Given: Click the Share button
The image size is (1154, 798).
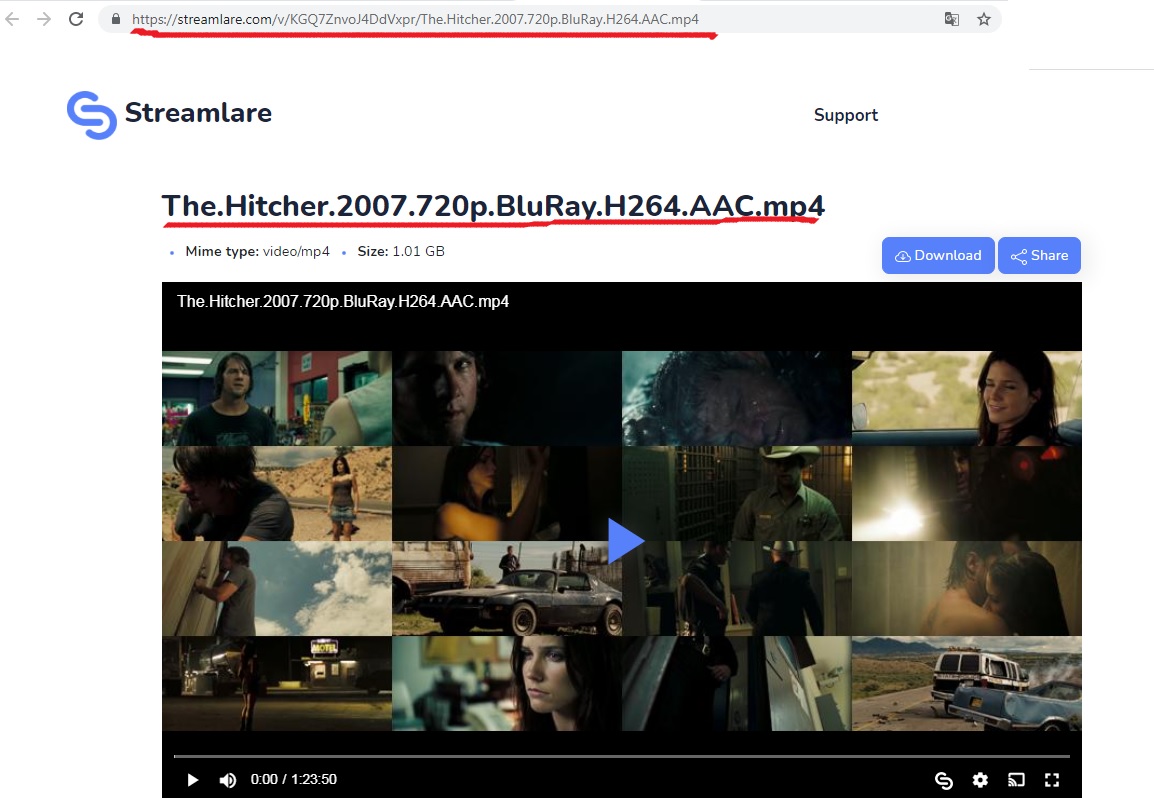Looking at the screenshot, I should click(1039, 256).
